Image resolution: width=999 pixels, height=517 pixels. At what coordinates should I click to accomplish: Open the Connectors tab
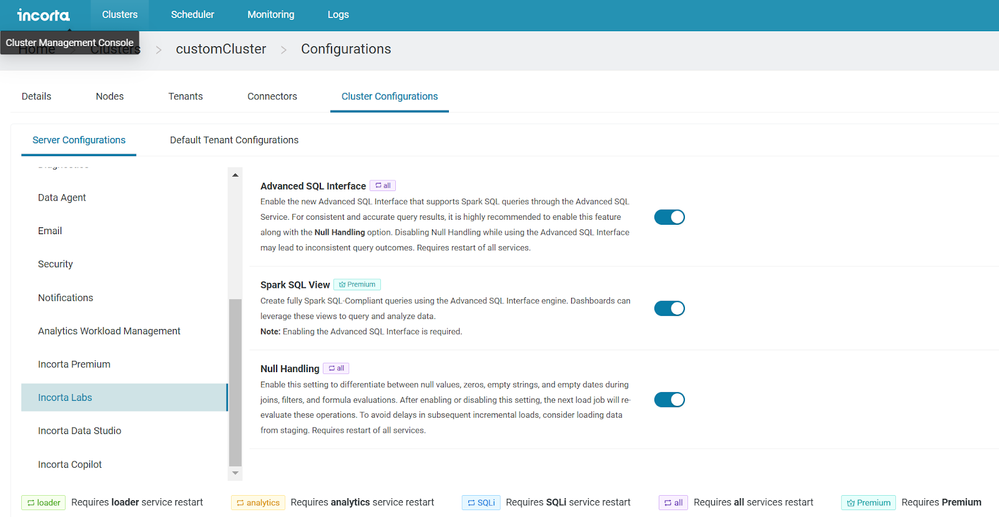click(x=272, y=97)
